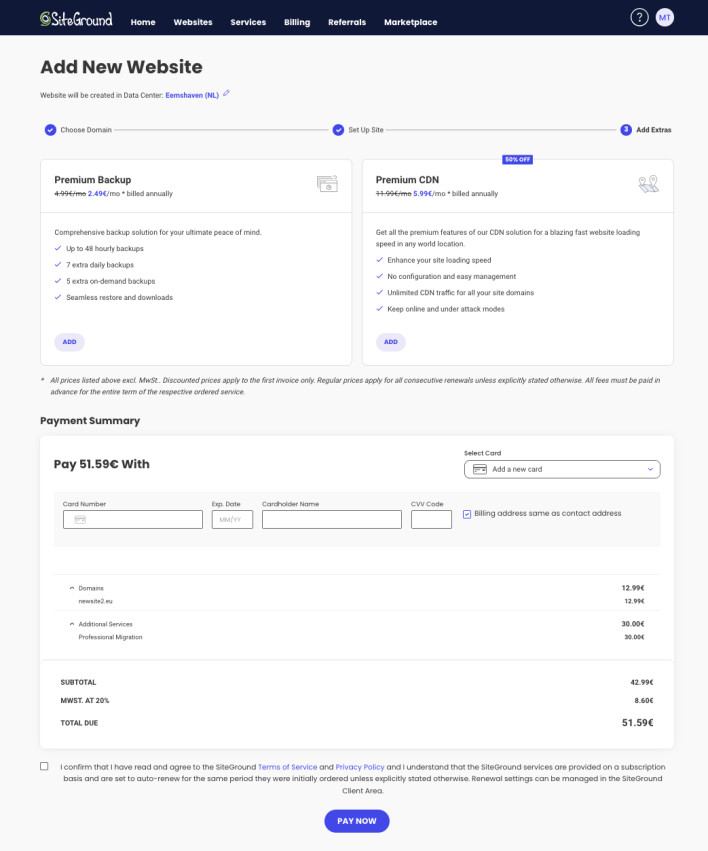Click the SiteGround logo
Image resolution: width=708 pixels, height=851 pixels.
click(76, 19)
